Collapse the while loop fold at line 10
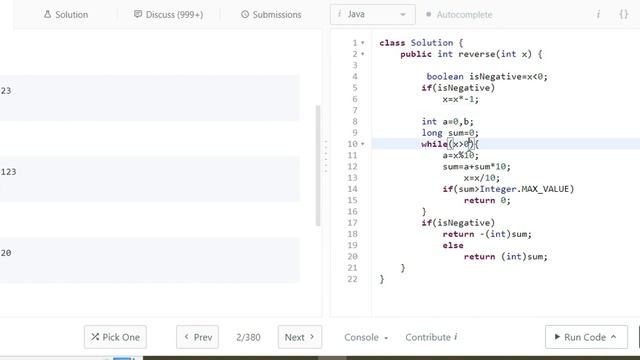Image resolution: width=640 pixels, height=360 pixels. pos(362,144)
